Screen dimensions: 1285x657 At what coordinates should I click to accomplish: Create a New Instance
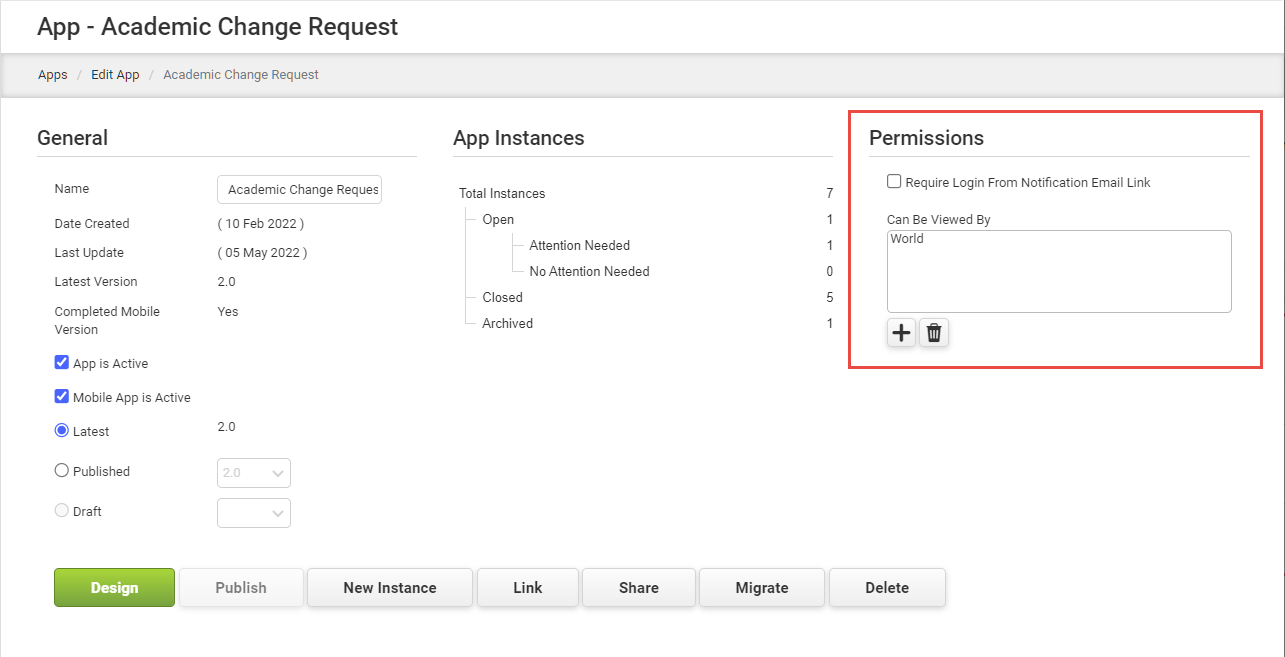[x=390, y=588]
